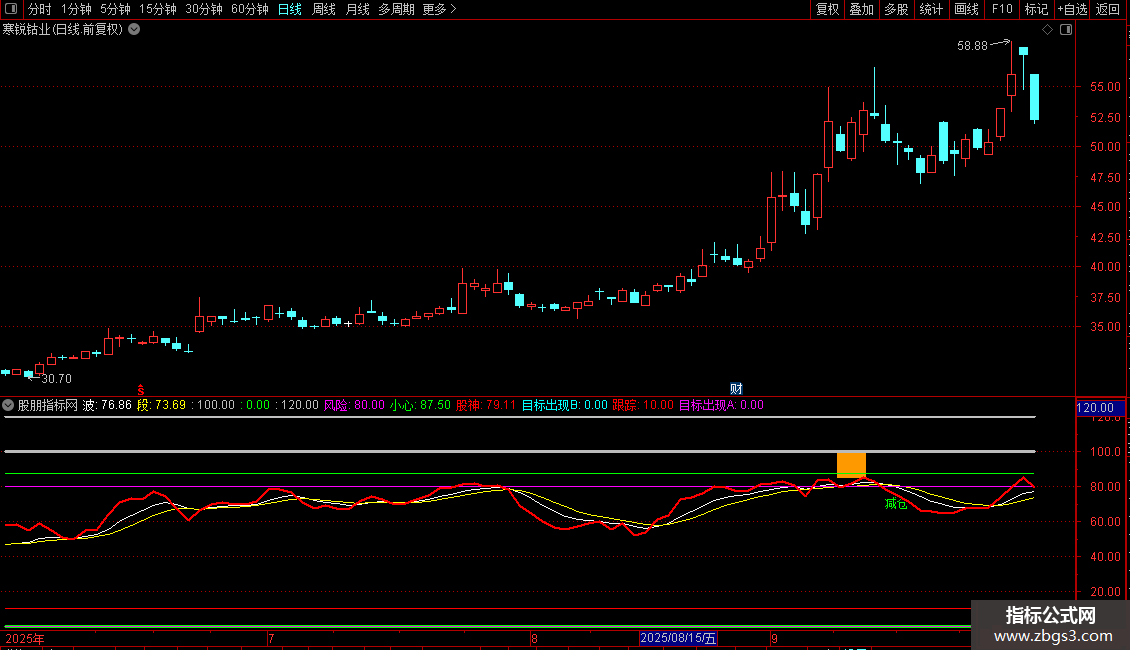
Task: Expand the 股朋指标网 indicator dropdown arrow
Action: [9, 405]
